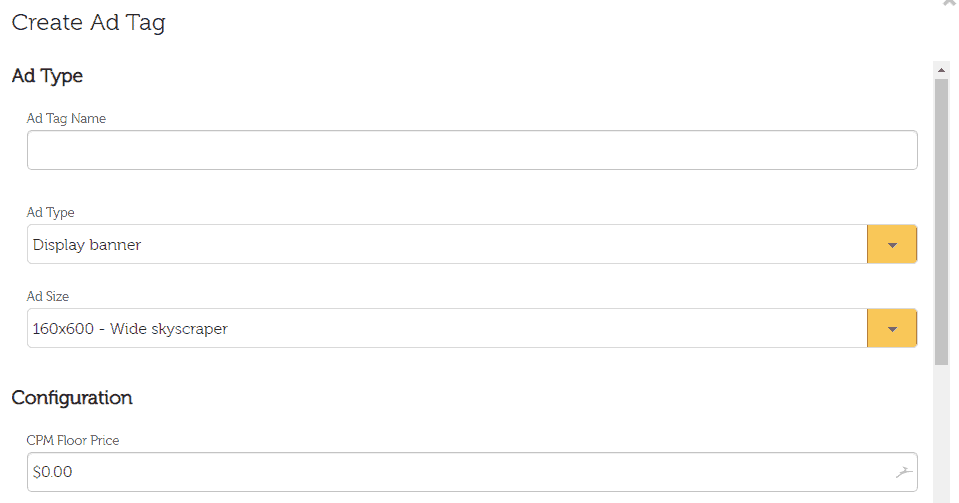The height and width of the screenshot is (503, 959).
Task: Click the Ad Size field label
Action: (x=48, y=296)
